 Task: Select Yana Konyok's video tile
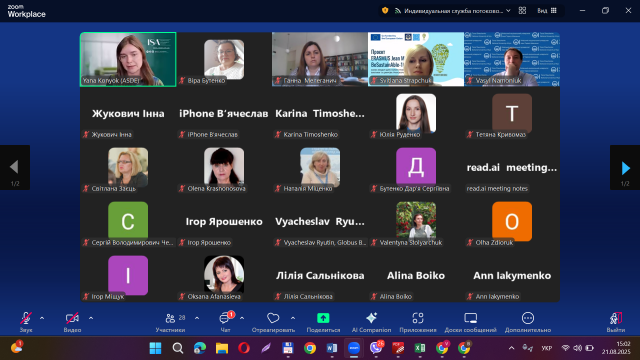128,59
